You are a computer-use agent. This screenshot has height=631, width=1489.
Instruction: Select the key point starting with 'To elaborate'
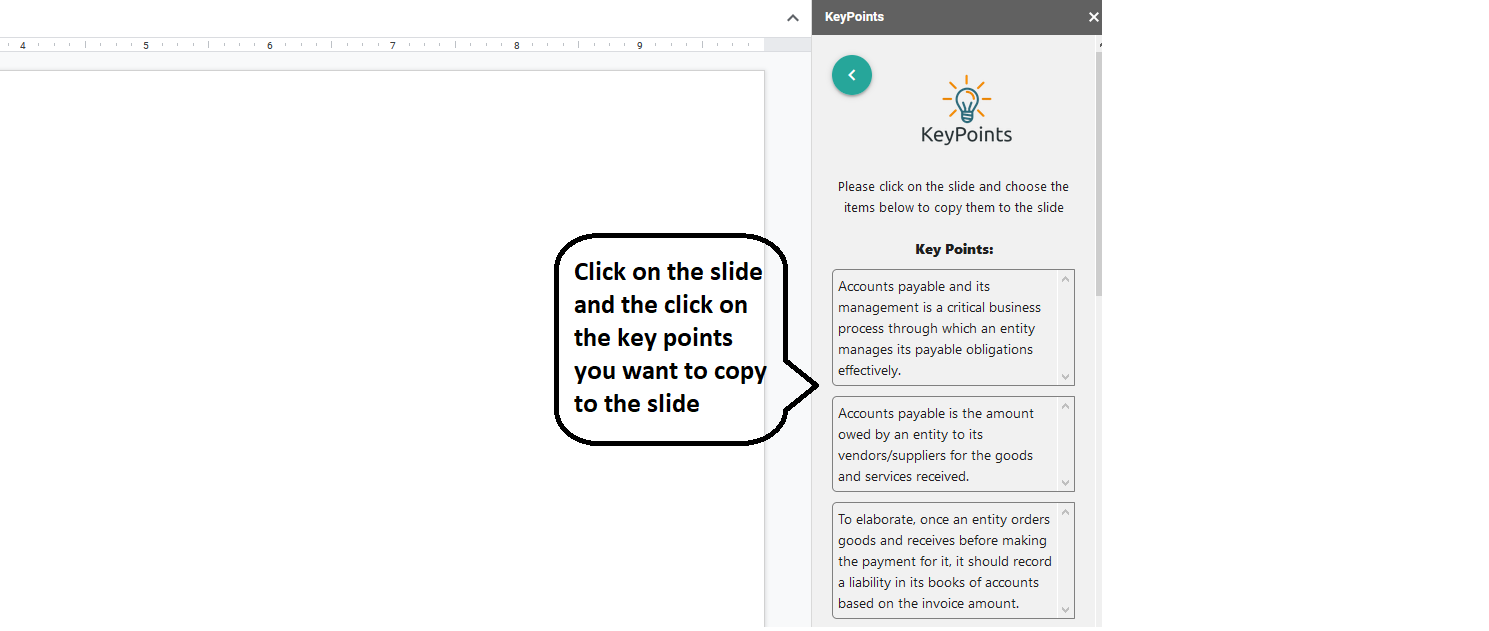(945, 560)
